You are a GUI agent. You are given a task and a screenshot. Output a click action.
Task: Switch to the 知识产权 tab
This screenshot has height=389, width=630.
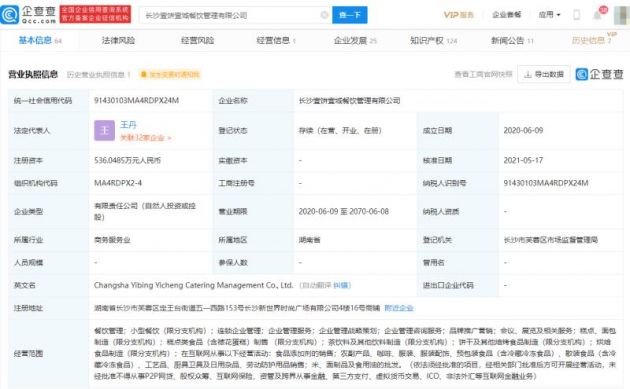tap(434, 40)
